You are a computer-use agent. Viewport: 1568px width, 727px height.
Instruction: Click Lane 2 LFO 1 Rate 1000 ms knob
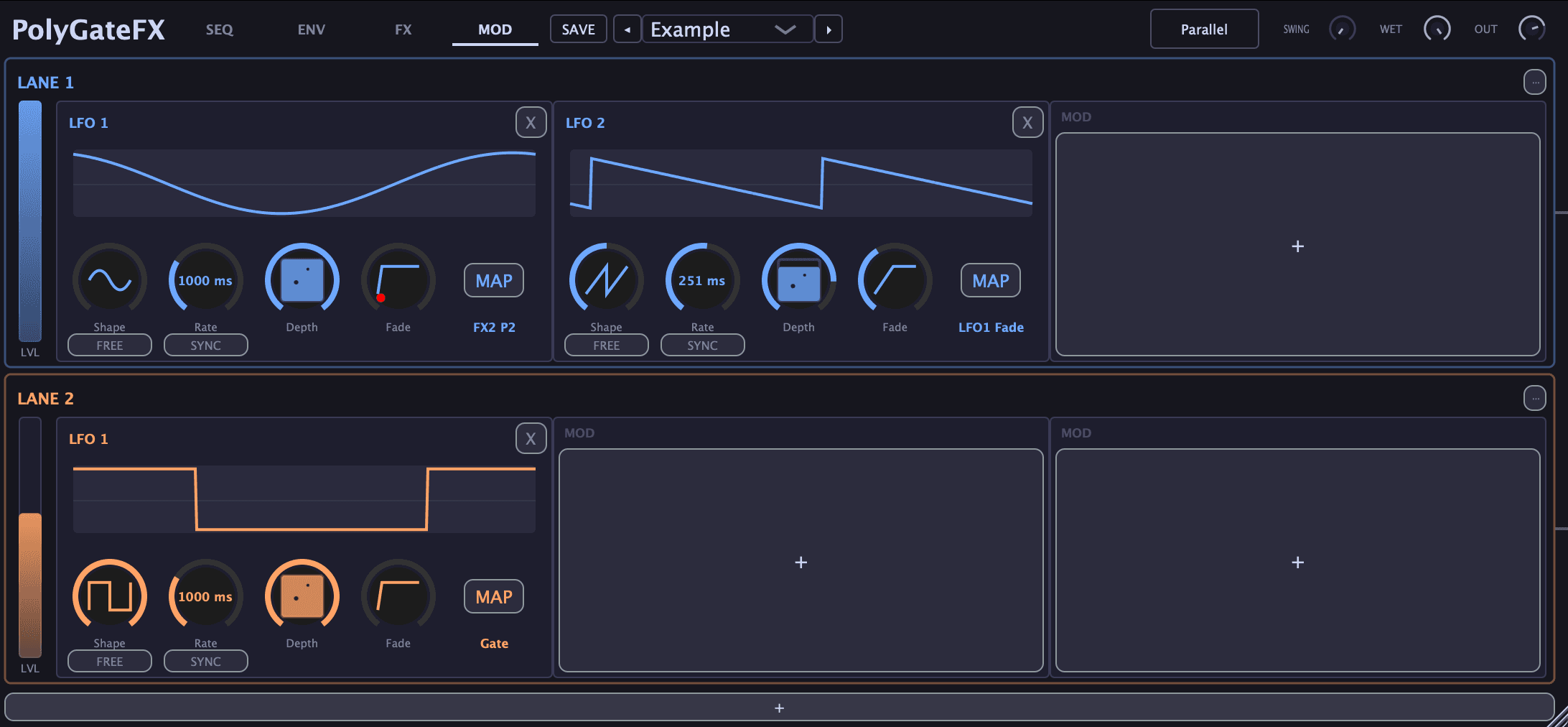coord(205,596)
